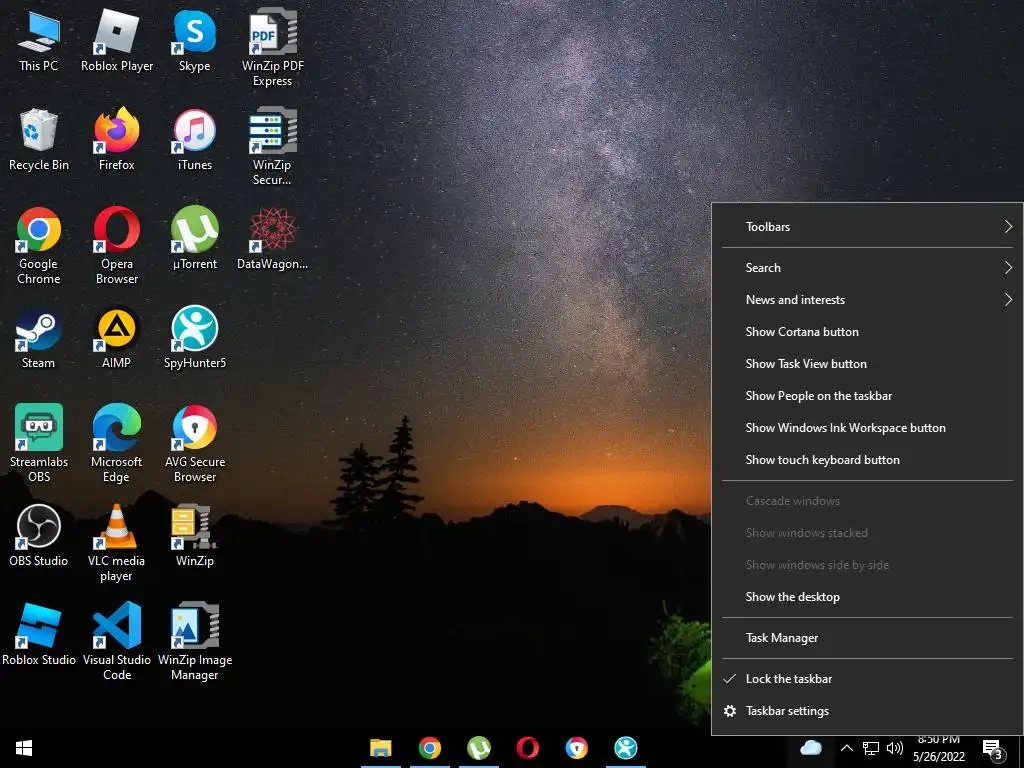Select the OBS Studio desktop shortcut

(x=39, y=536)
